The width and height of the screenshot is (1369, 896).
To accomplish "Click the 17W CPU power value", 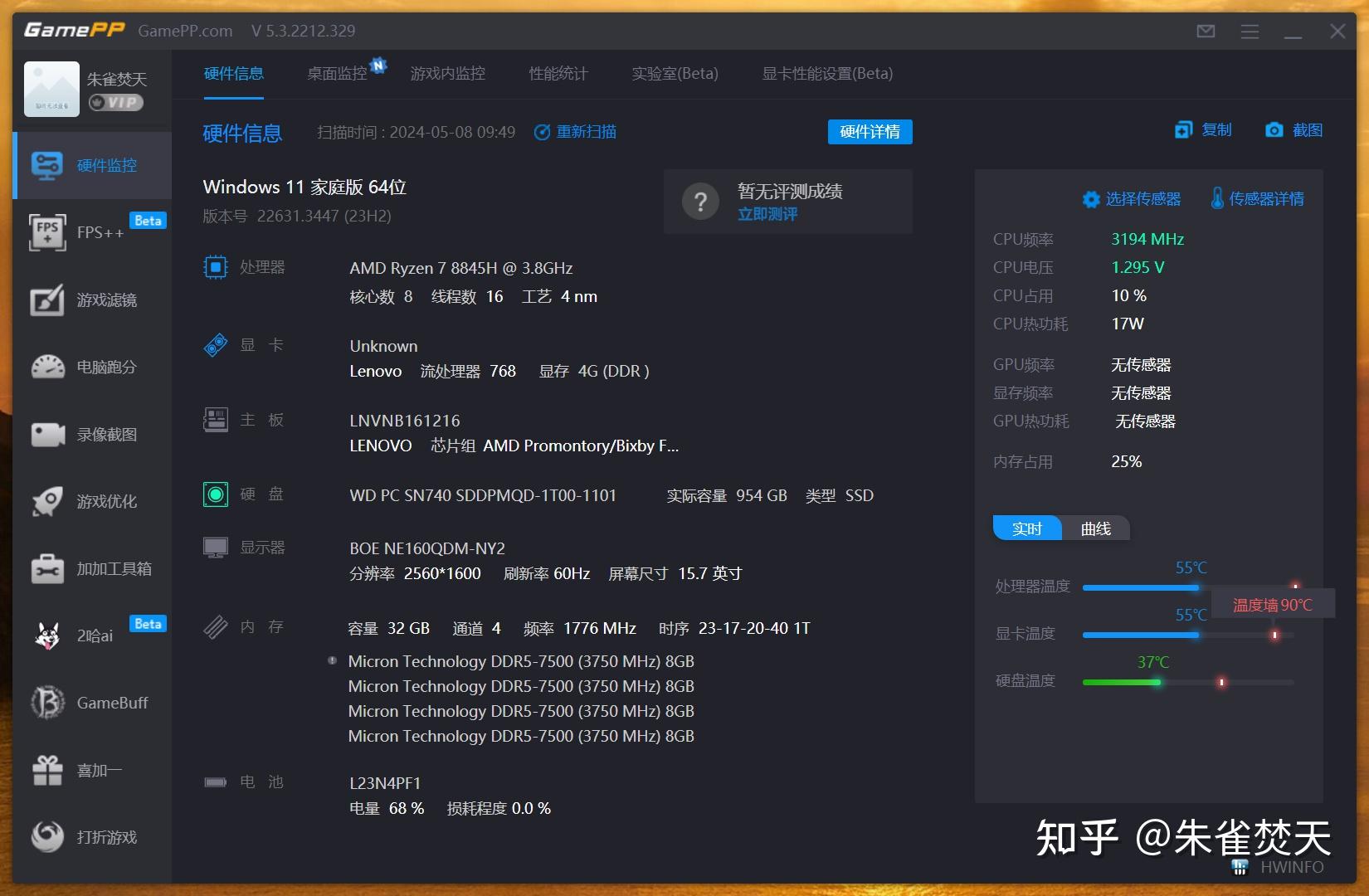I will pos(1128,324).
